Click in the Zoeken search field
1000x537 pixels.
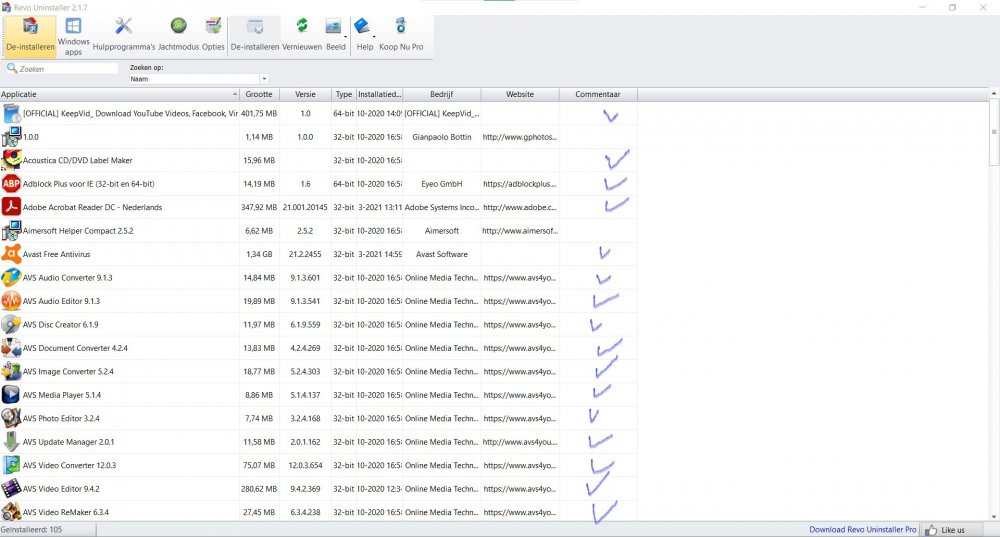pyautogui.click(x=66, y=69)
